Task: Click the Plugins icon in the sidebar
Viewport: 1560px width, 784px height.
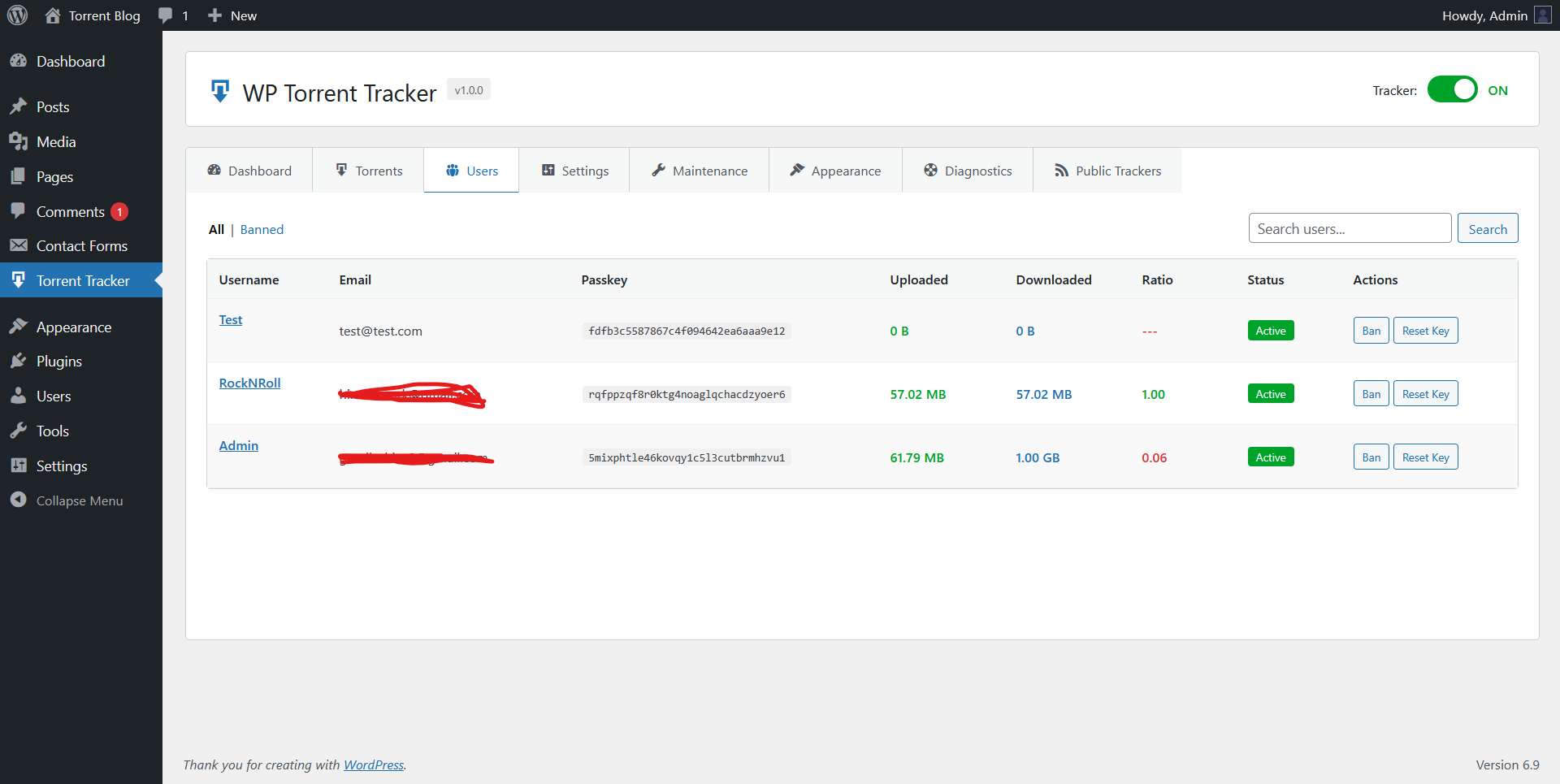Action: pos(19,361)
